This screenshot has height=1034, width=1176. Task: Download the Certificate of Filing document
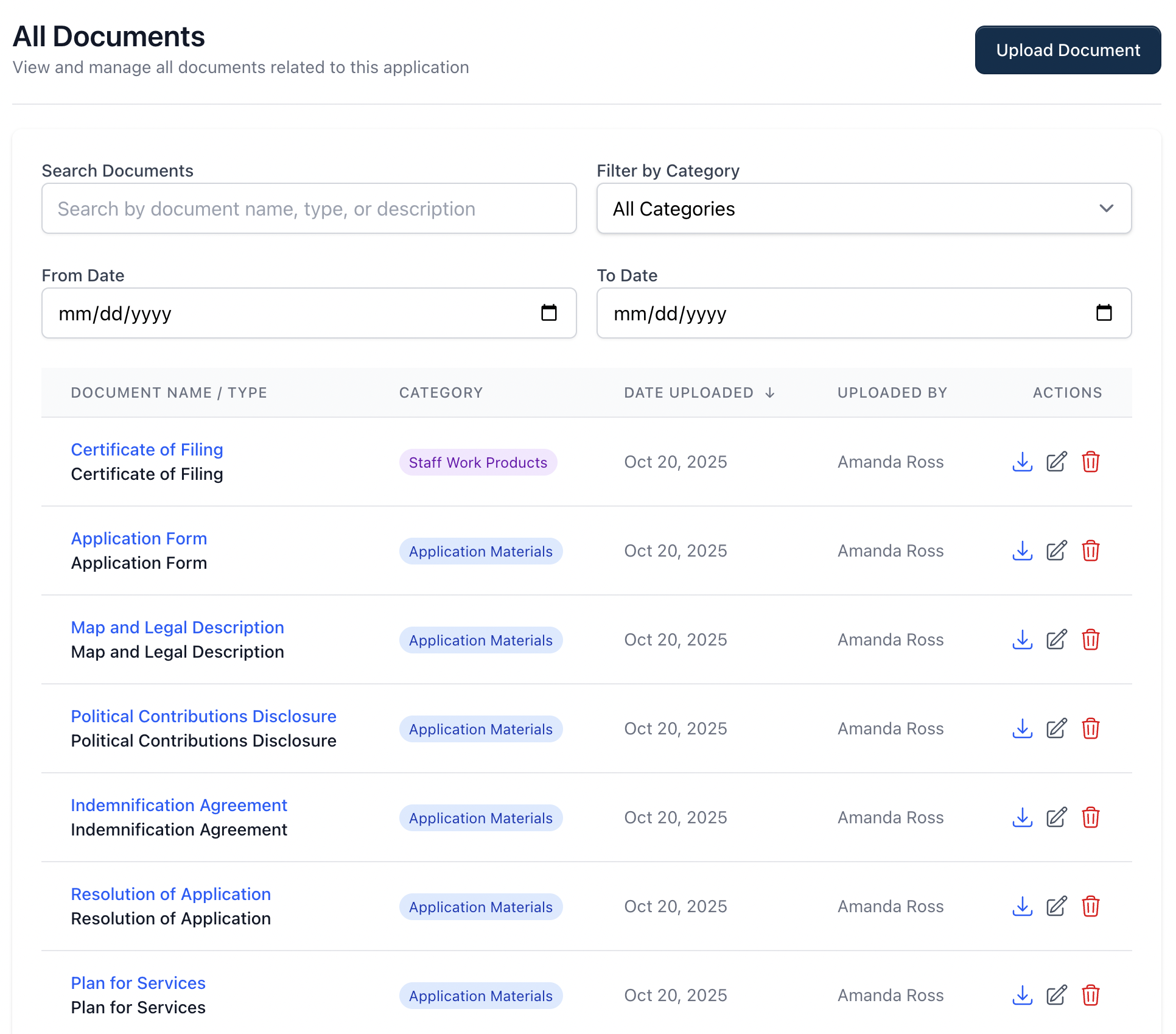coord(1022,462)
